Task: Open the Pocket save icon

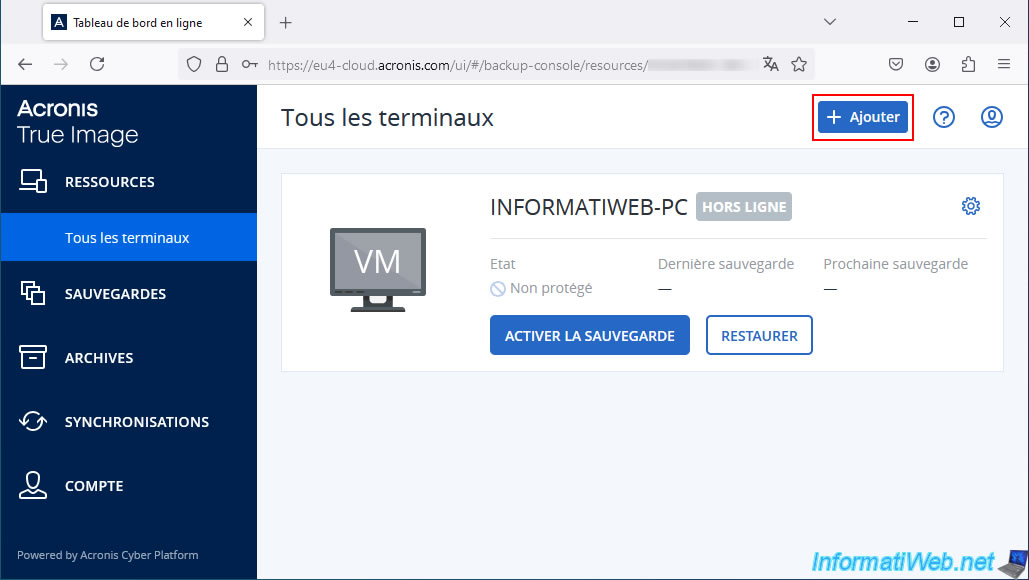Action: click(896, 64)
